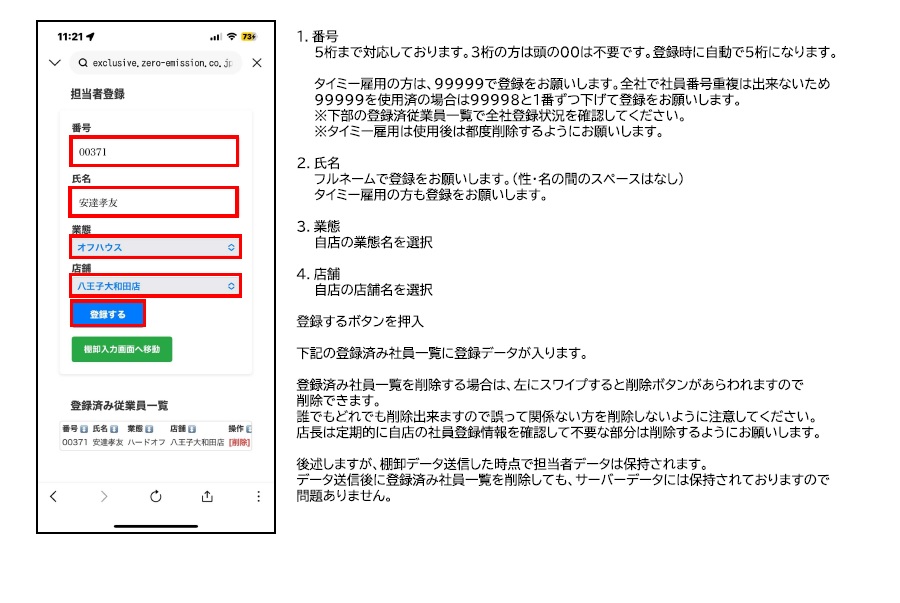Tap the browser forward arrow

(x=104, y=496)
